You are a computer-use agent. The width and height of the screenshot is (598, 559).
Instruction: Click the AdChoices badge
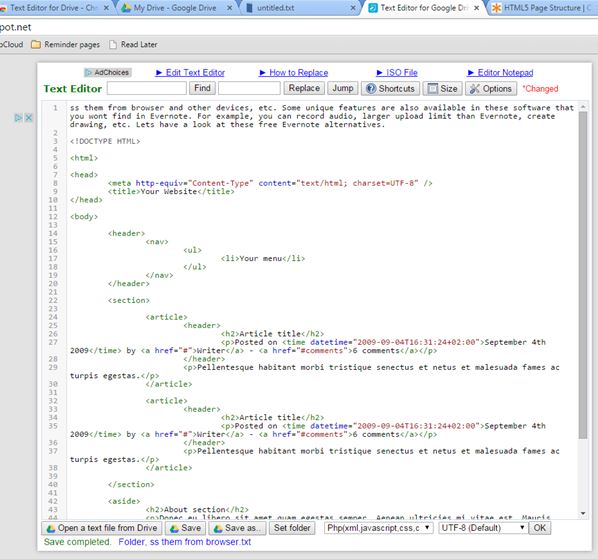(108, 72)
